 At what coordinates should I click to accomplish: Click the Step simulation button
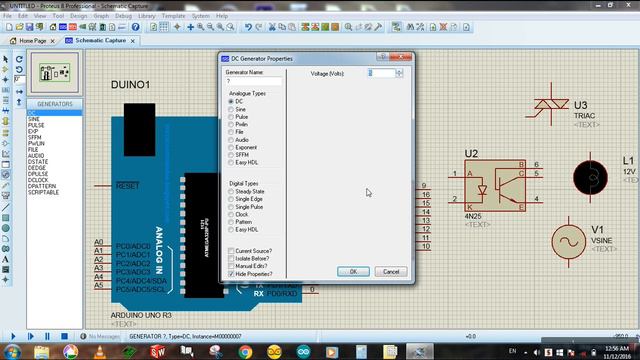31,336
